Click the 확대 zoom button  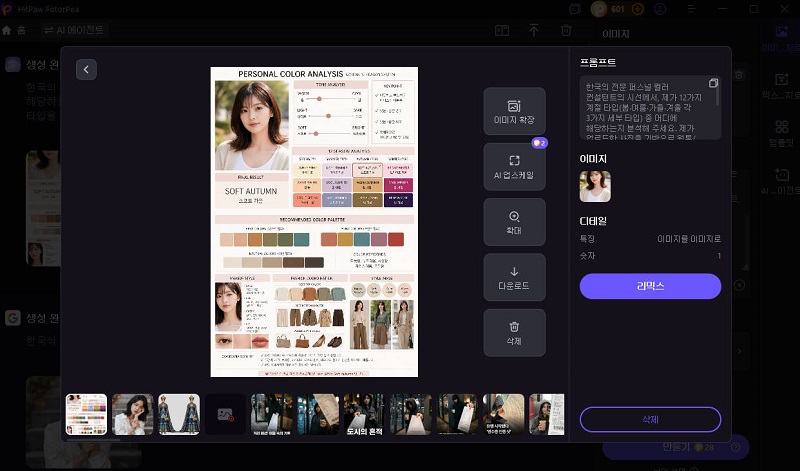[x=514, y=222]
